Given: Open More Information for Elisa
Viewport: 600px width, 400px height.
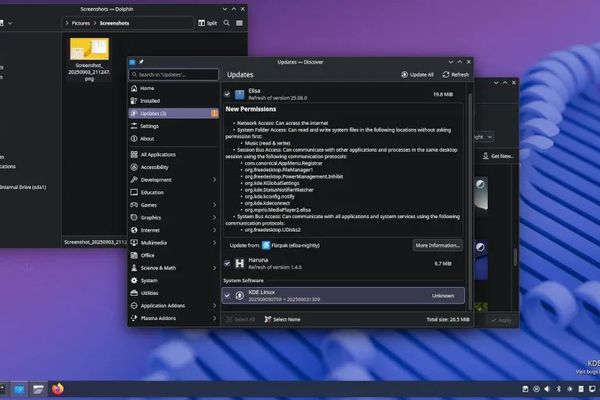Looking at the screenshot, I should (x=438, y=245).
